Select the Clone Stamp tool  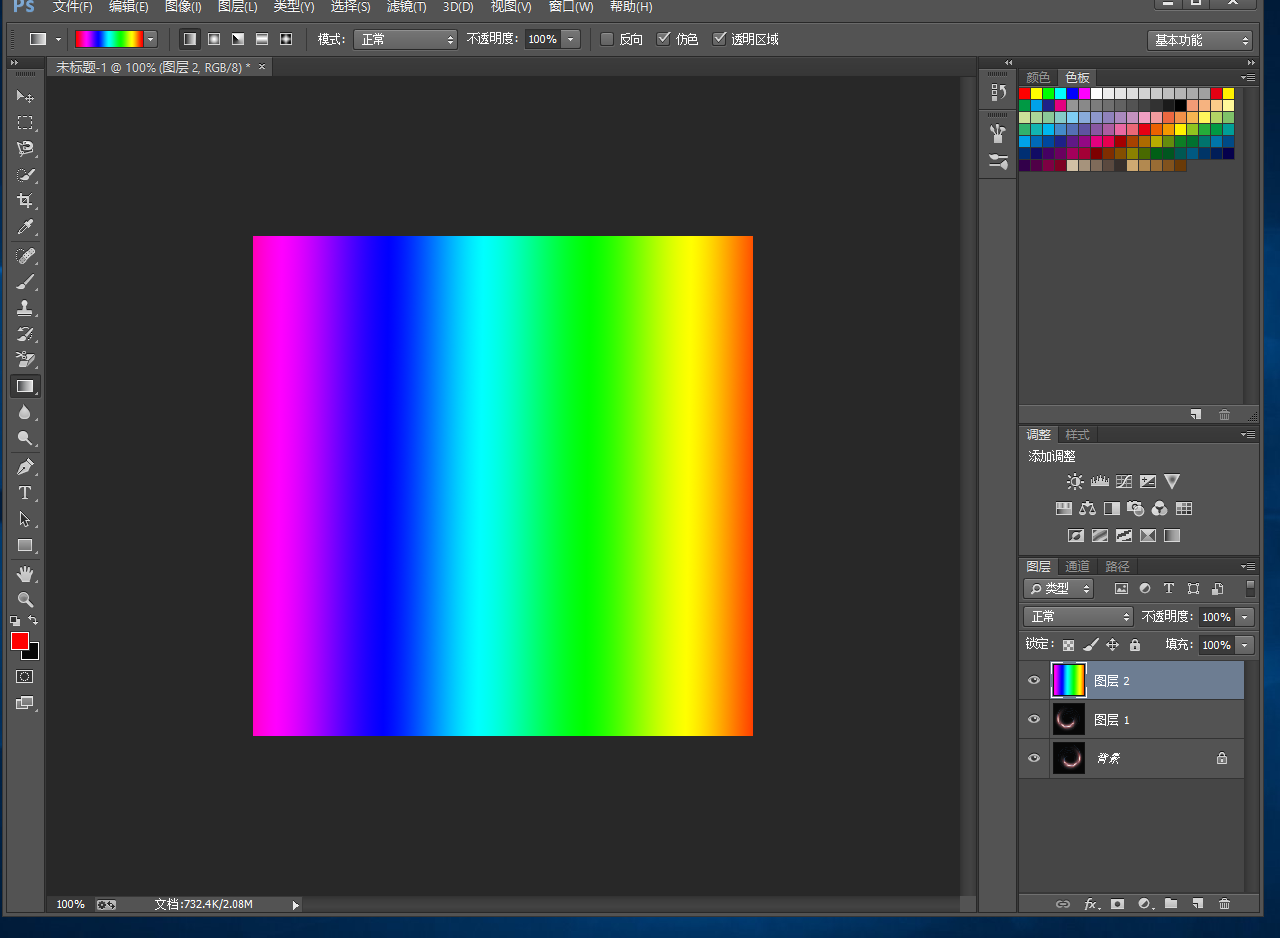(25, 308)
